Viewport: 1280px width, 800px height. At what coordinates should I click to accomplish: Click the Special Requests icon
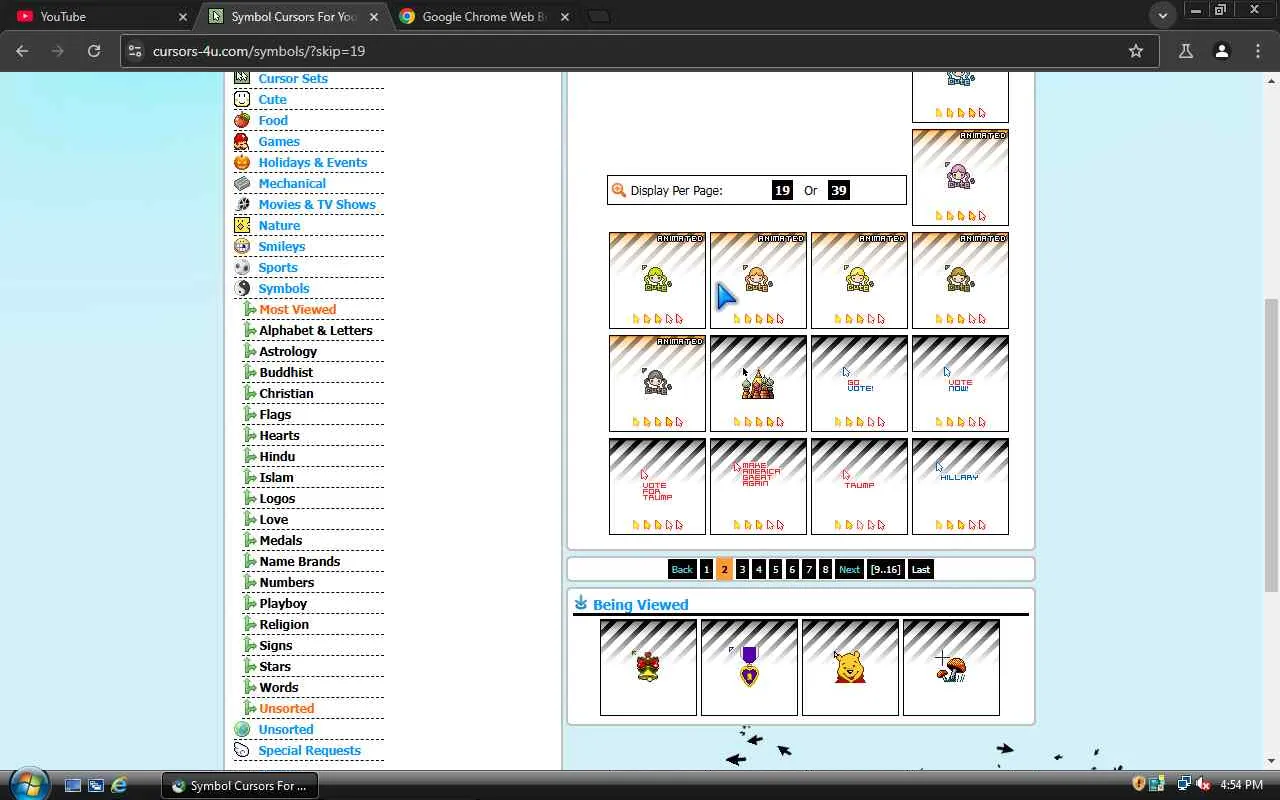[242, 750]
